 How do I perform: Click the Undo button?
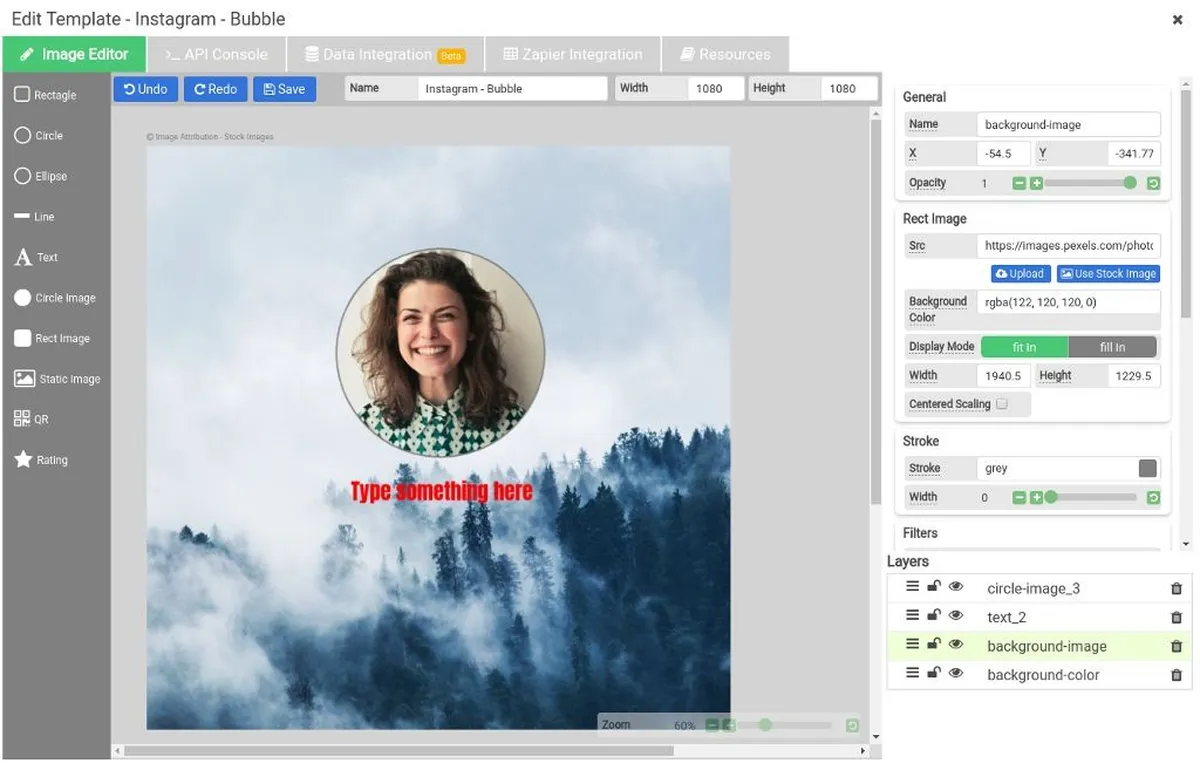pyautogui.click(x=146, y=89)
